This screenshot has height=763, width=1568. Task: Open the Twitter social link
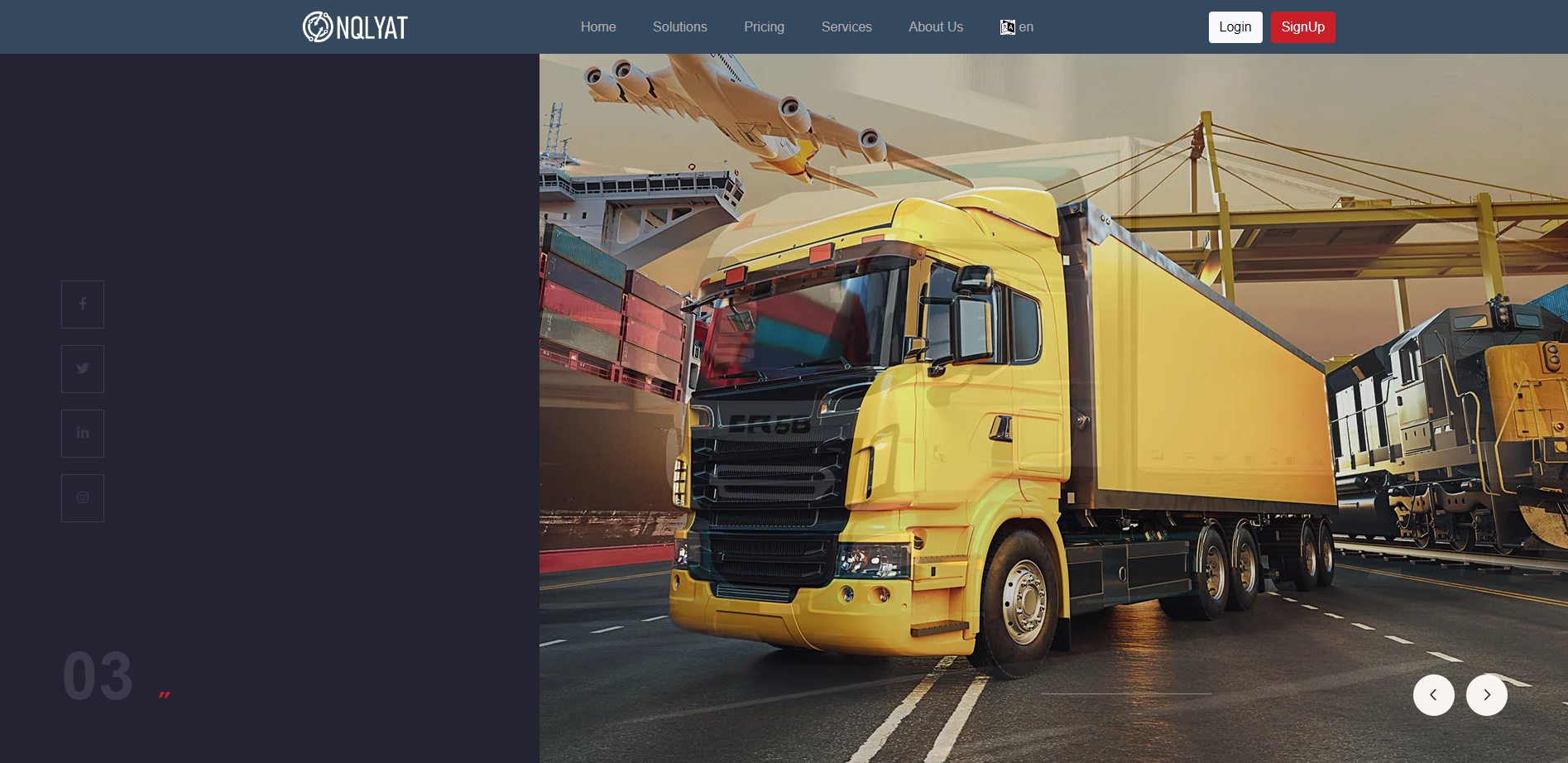(83, 369)
